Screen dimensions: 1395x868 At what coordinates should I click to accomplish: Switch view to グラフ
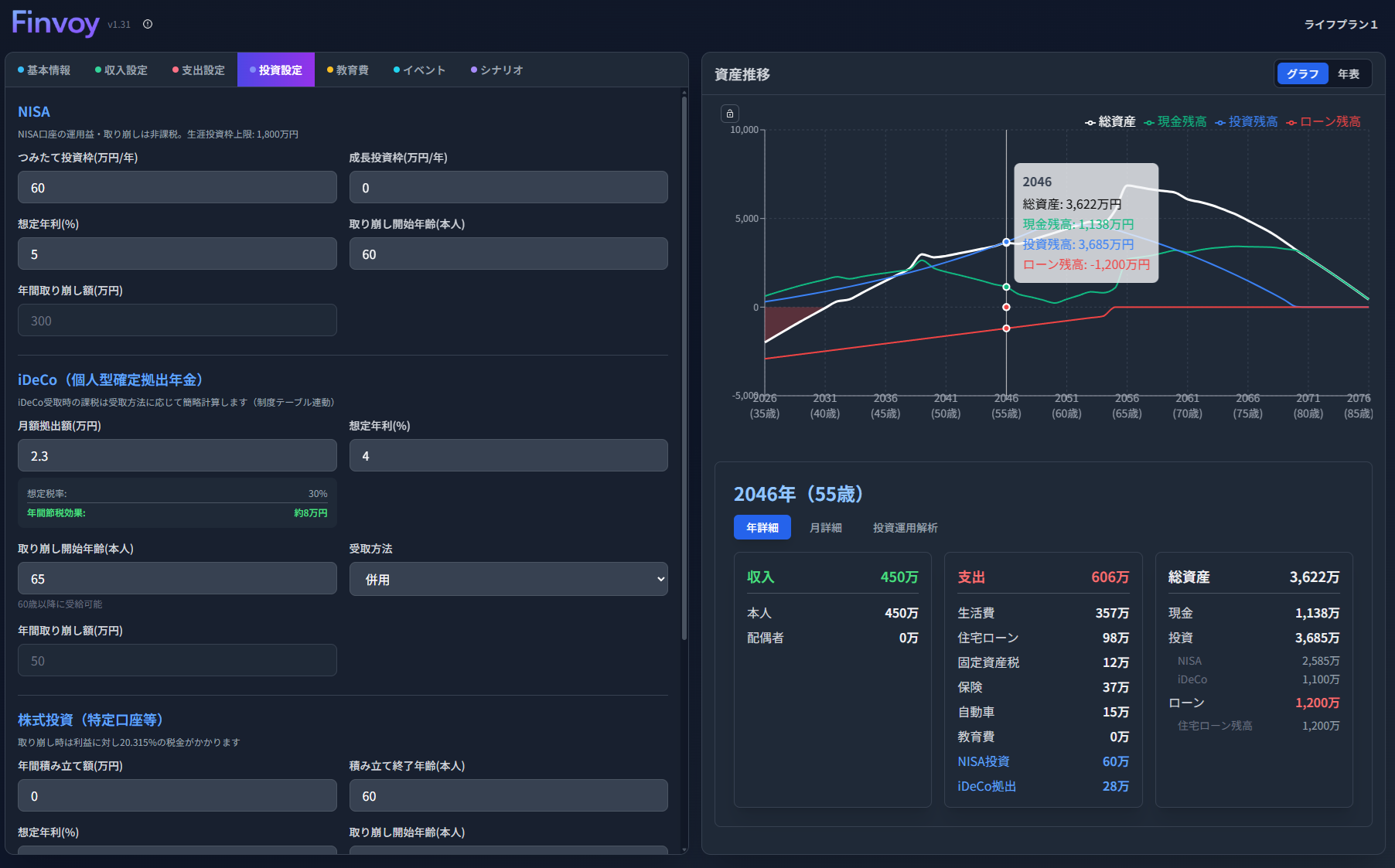[x=1302, y=74]
